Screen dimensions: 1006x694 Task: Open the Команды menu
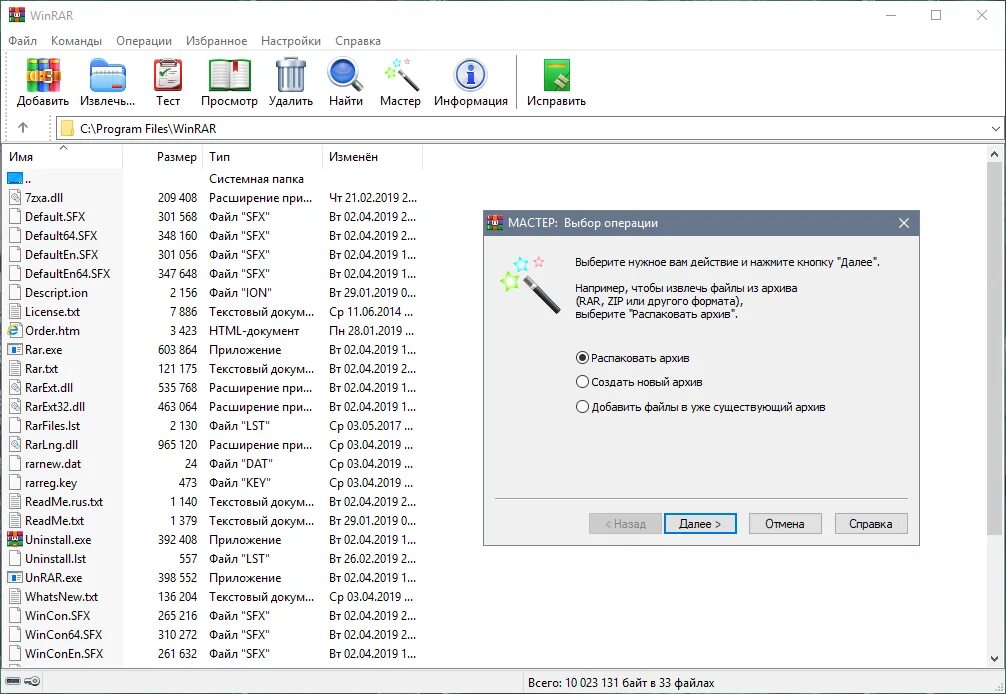point(76,40)
